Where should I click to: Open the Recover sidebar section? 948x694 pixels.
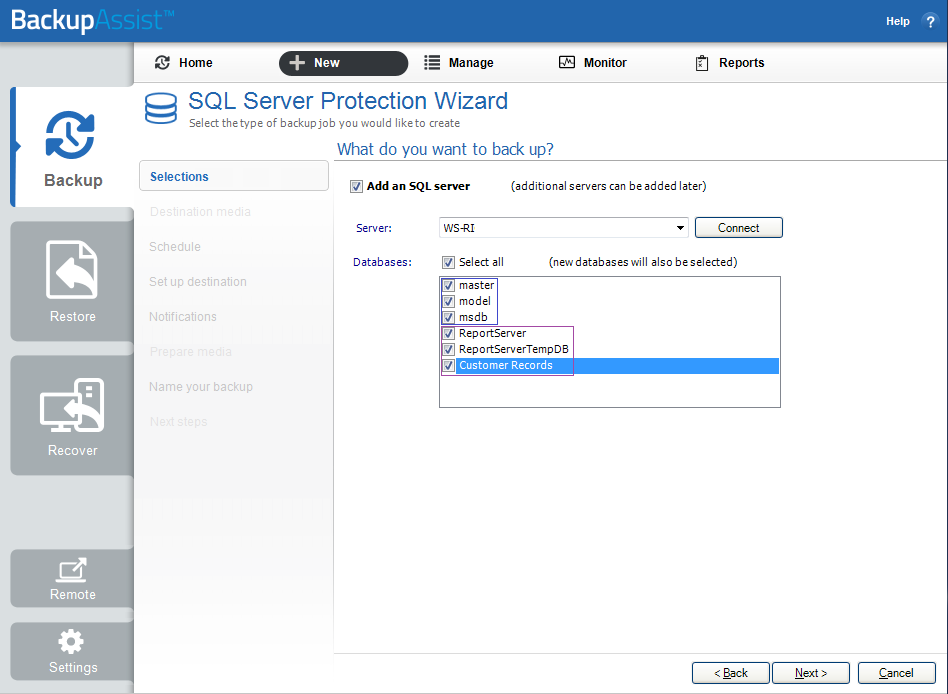[x=72, y=415]
